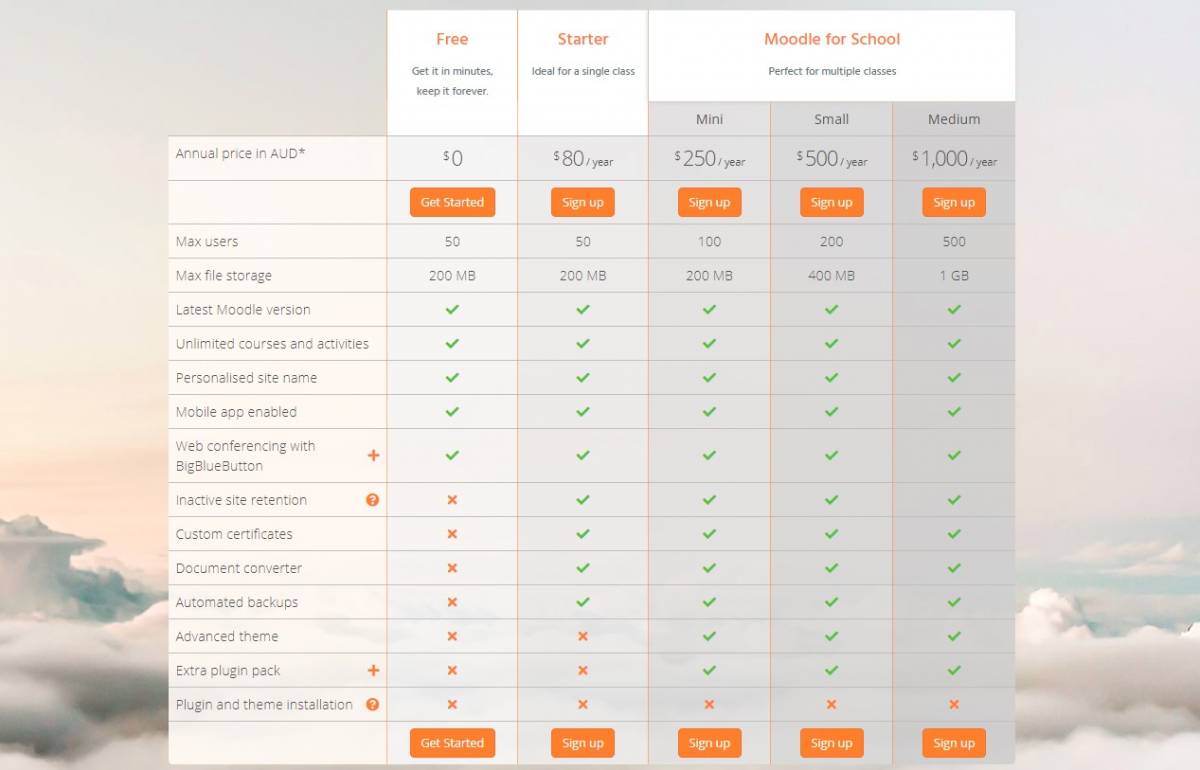The height and width of the screenshot is (770, 1200).
Task: Click the bottom Get Started button for Free
Action: point(452,743)
